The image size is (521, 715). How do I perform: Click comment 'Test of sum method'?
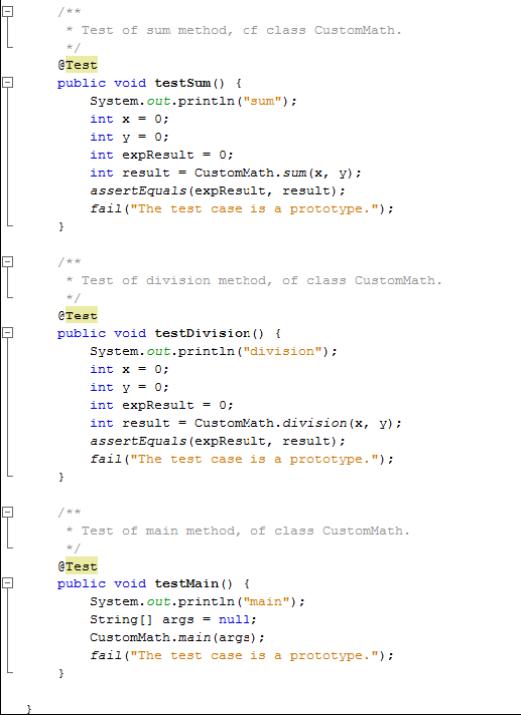pos(234,31)
